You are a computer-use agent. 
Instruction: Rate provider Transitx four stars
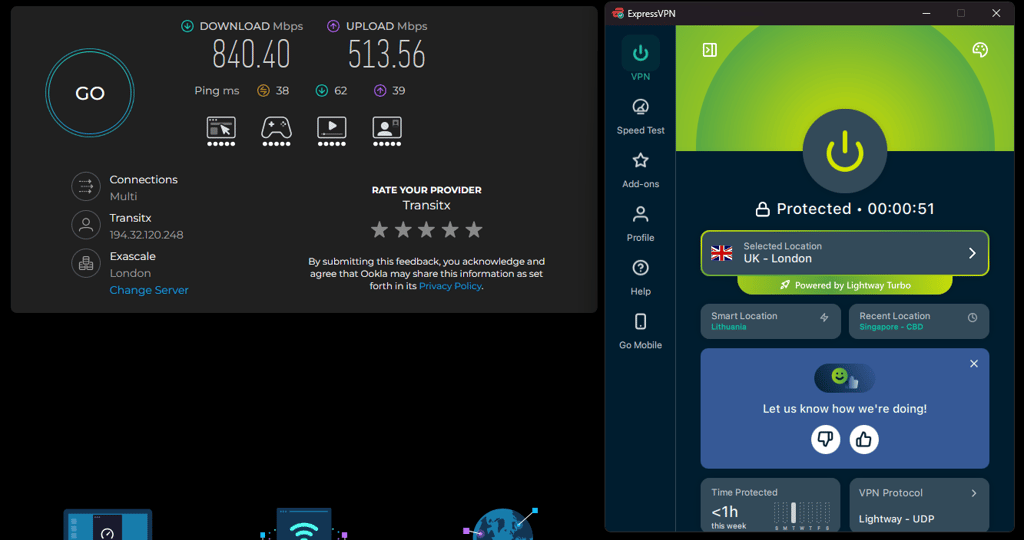[450, 230]
